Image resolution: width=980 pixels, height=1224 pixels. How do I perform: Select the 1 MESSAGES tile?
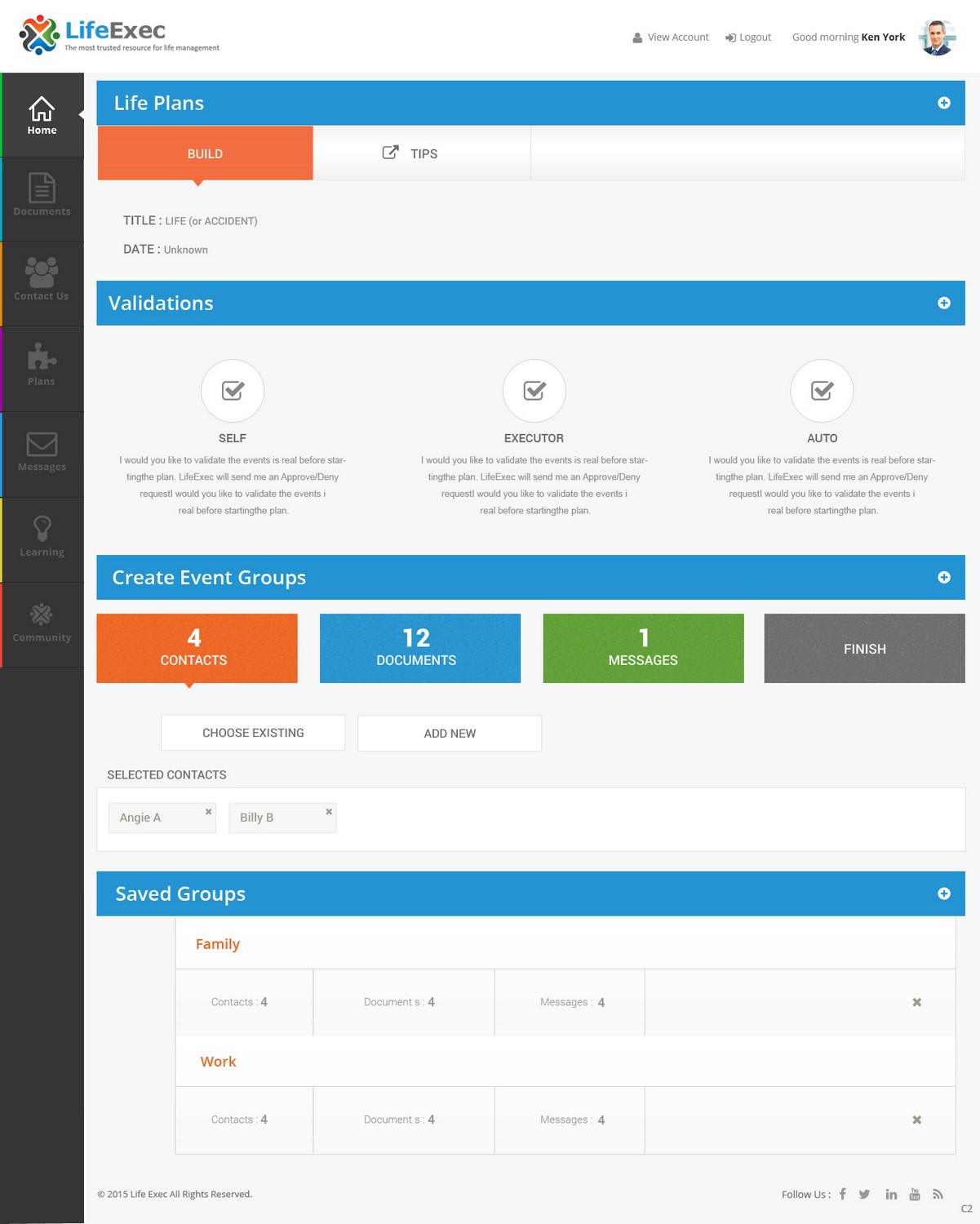point(643,648)
